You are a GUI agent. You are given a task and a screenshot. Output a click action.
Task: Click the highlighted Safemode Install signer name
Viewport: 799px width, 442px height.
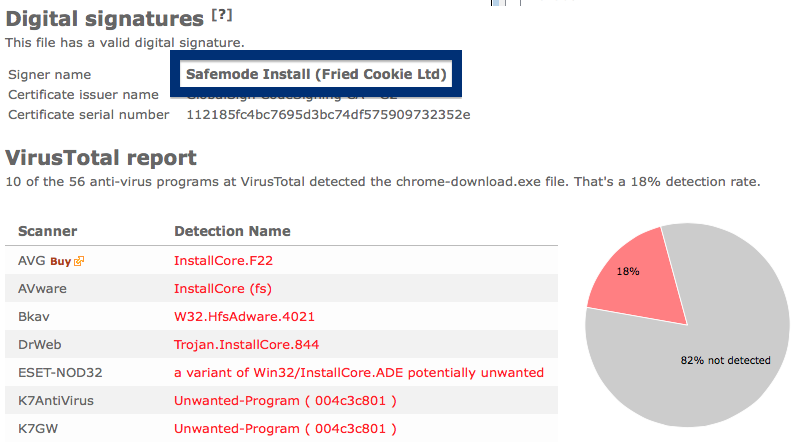click(316, 74)
